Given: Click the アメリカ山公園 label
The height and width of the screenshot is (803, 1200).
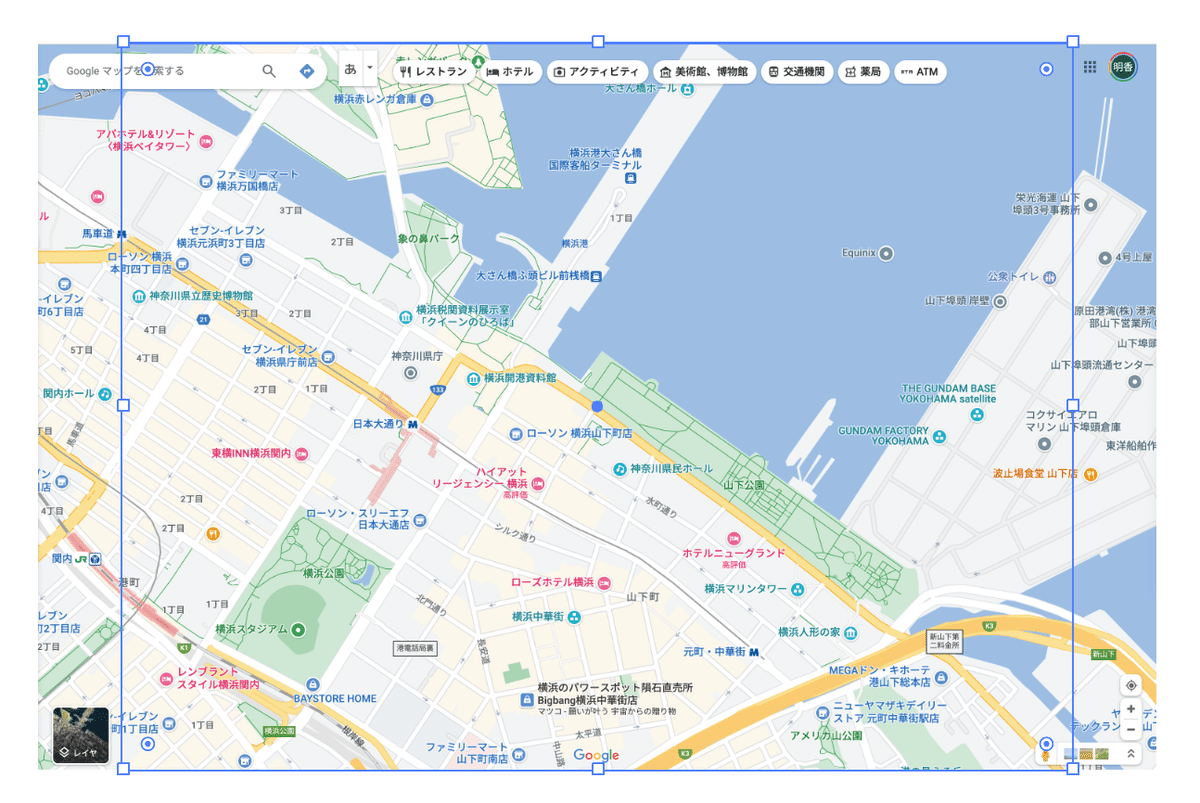Looking at the screenshot, I should click(826, 736).
